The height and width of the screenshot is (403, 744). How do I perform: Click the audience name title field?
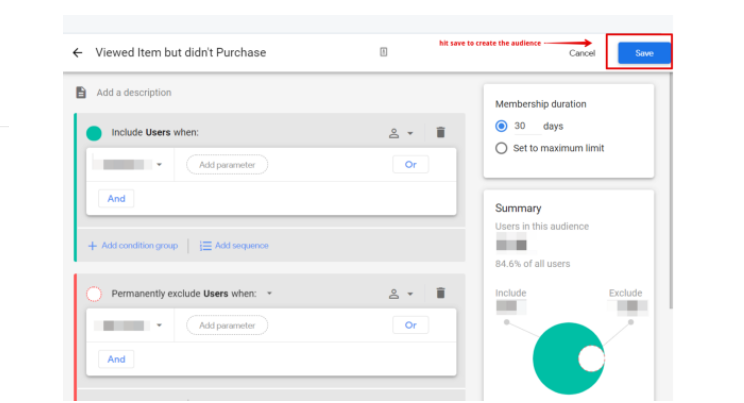click(181, 52)
